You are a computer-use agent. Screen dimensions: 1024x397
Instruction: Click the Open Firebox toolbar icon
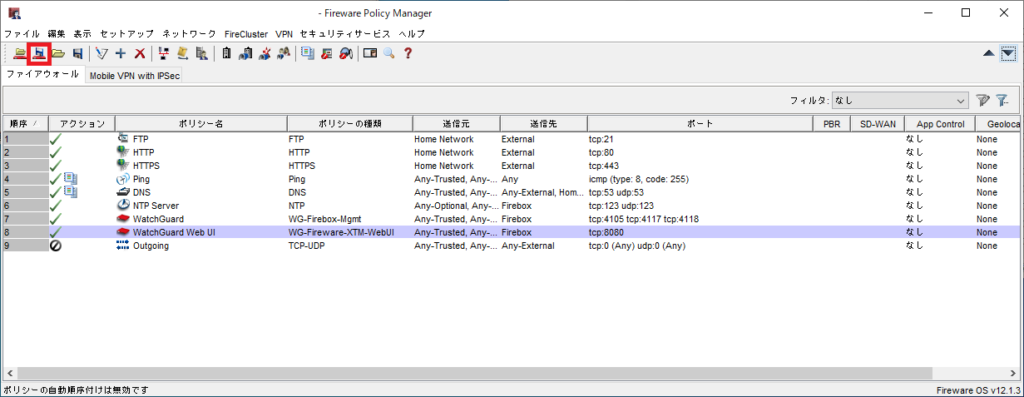tap(20, 54)
